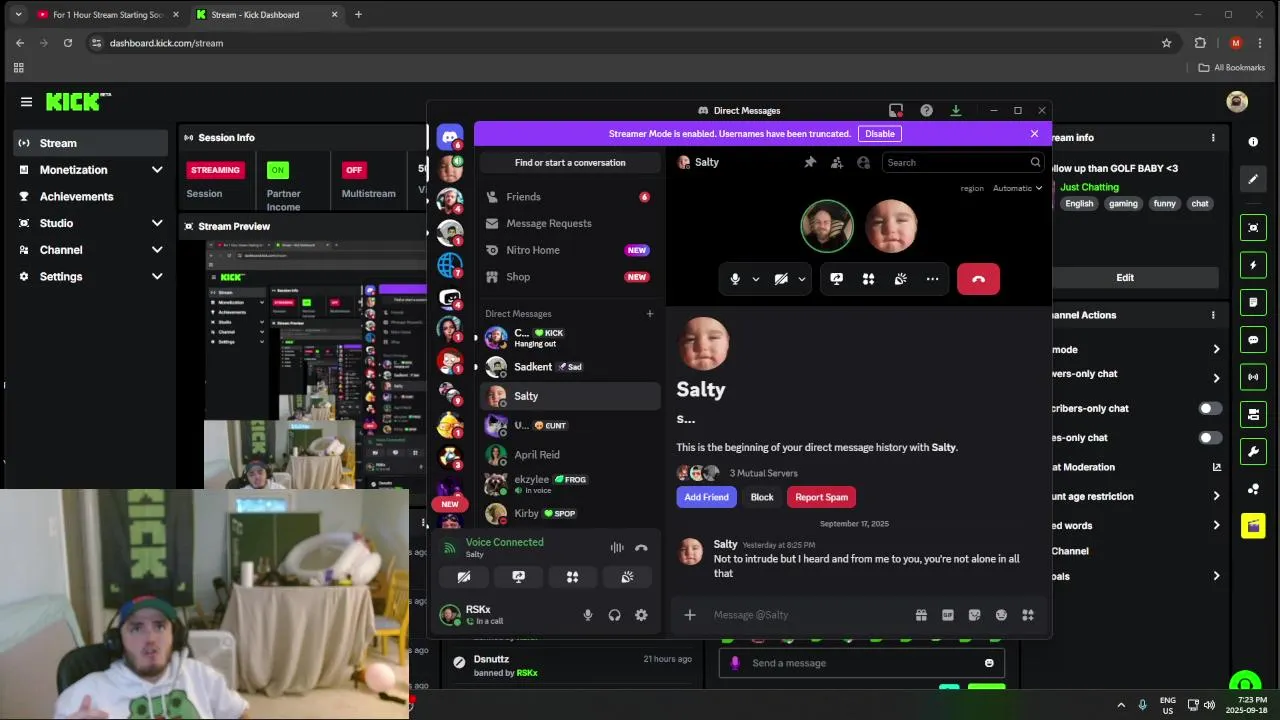Open apps launcher in message bar
This screenshot has width=1280, height=720.
1028,615
